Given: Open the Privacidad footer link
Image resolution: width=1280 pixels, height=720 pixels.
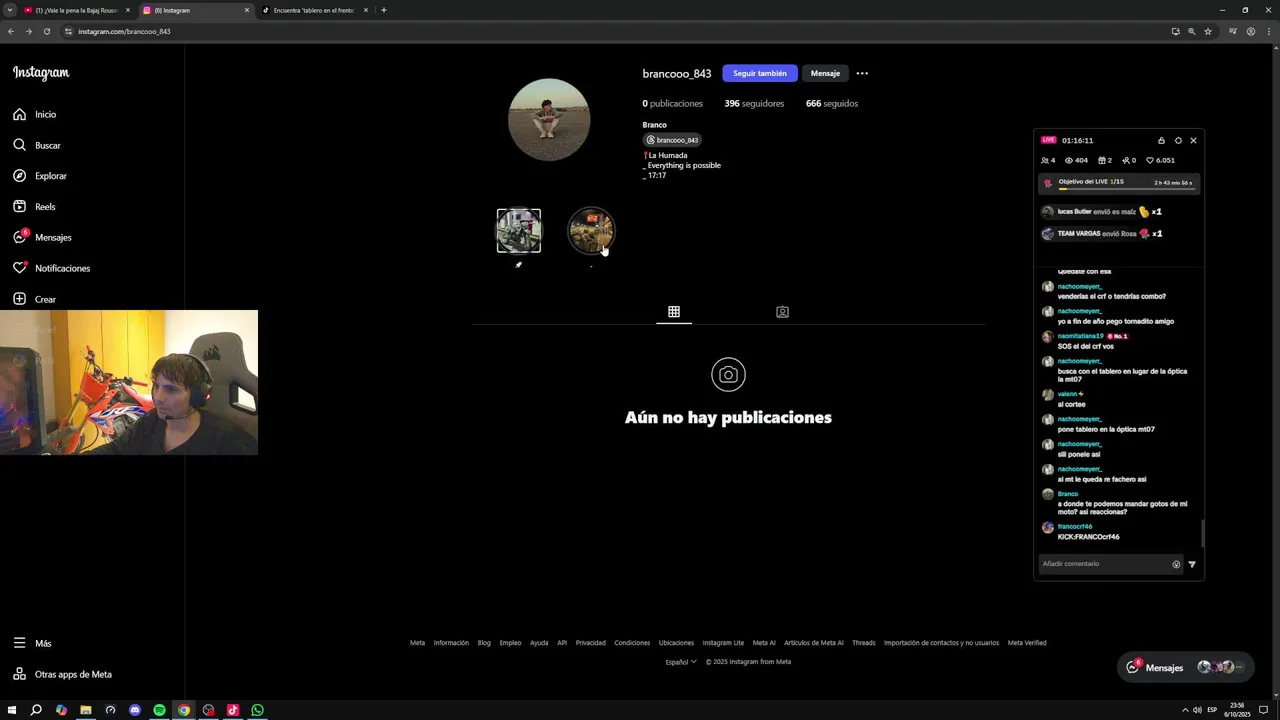Looking at the screenshot, I should pos(590,643).
